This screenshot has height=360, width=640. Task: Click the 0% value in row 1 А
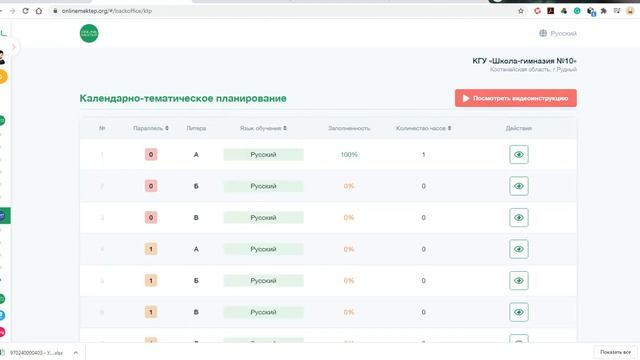pos(349,249)
